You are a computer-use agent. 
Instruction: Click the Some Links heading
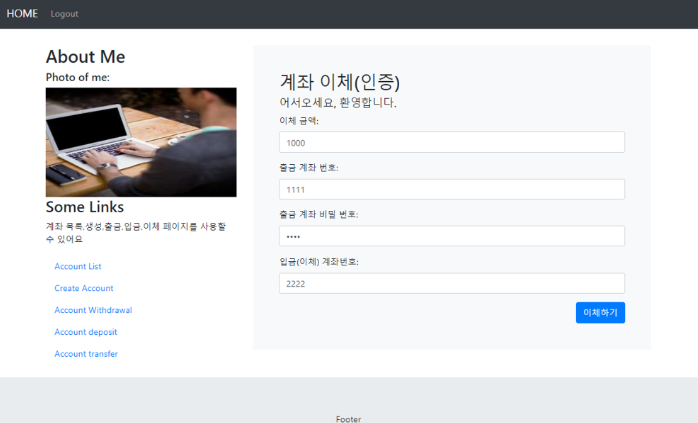[85, 207]
